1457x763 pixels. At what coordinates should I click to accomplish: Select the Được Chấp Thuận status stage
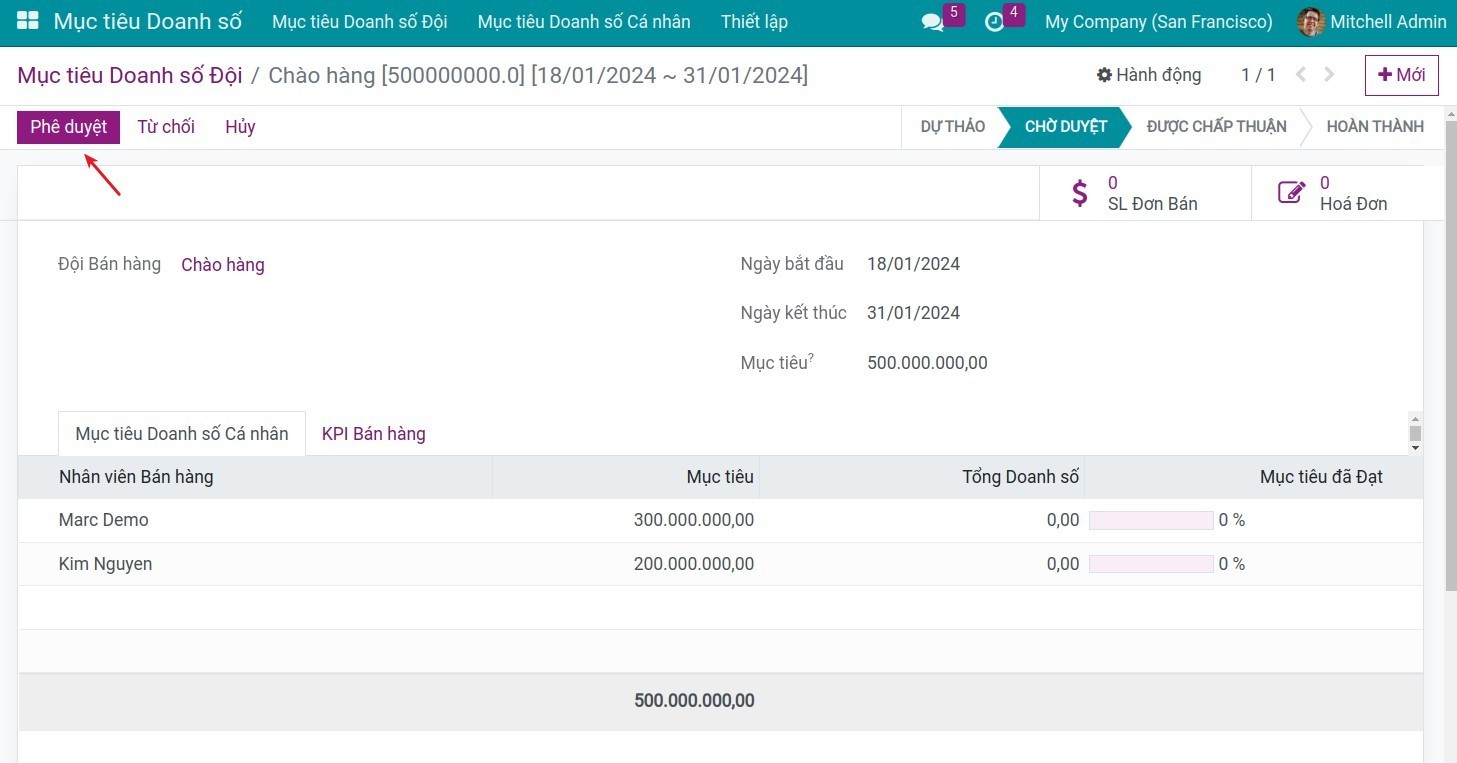click(x=1216, y=127)
